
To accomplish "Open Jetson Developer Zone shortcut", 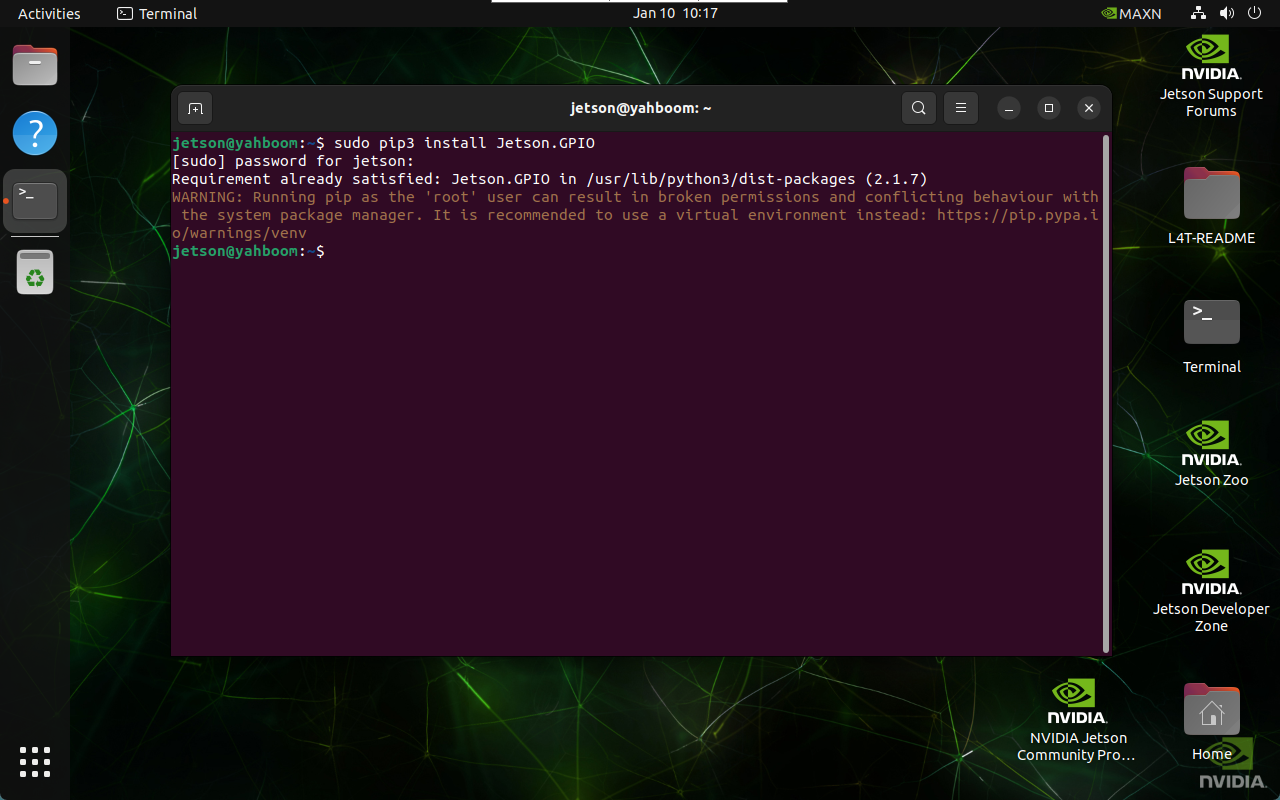I will pos(1211,588).
